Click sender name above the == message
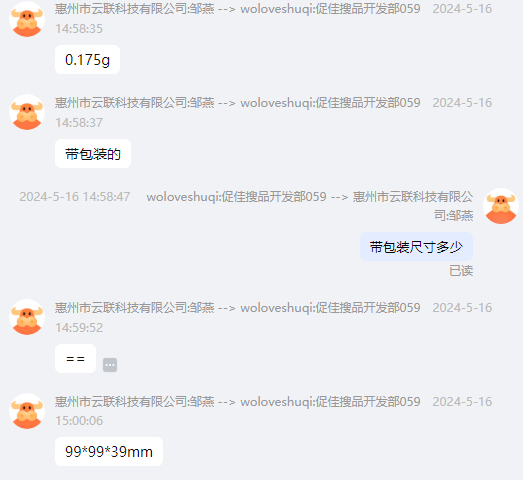The width and height of the screenshot is (523, 480). (237, 308)
